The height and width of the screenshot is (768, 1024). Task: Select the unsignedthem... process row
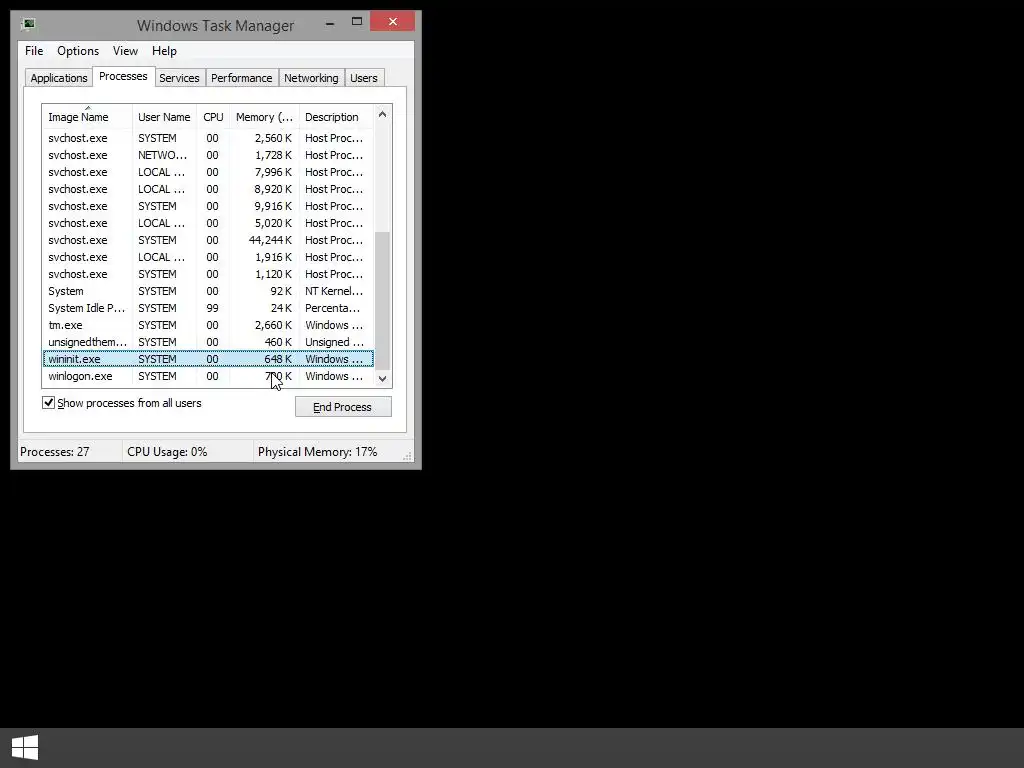click(x=208, y=342)
